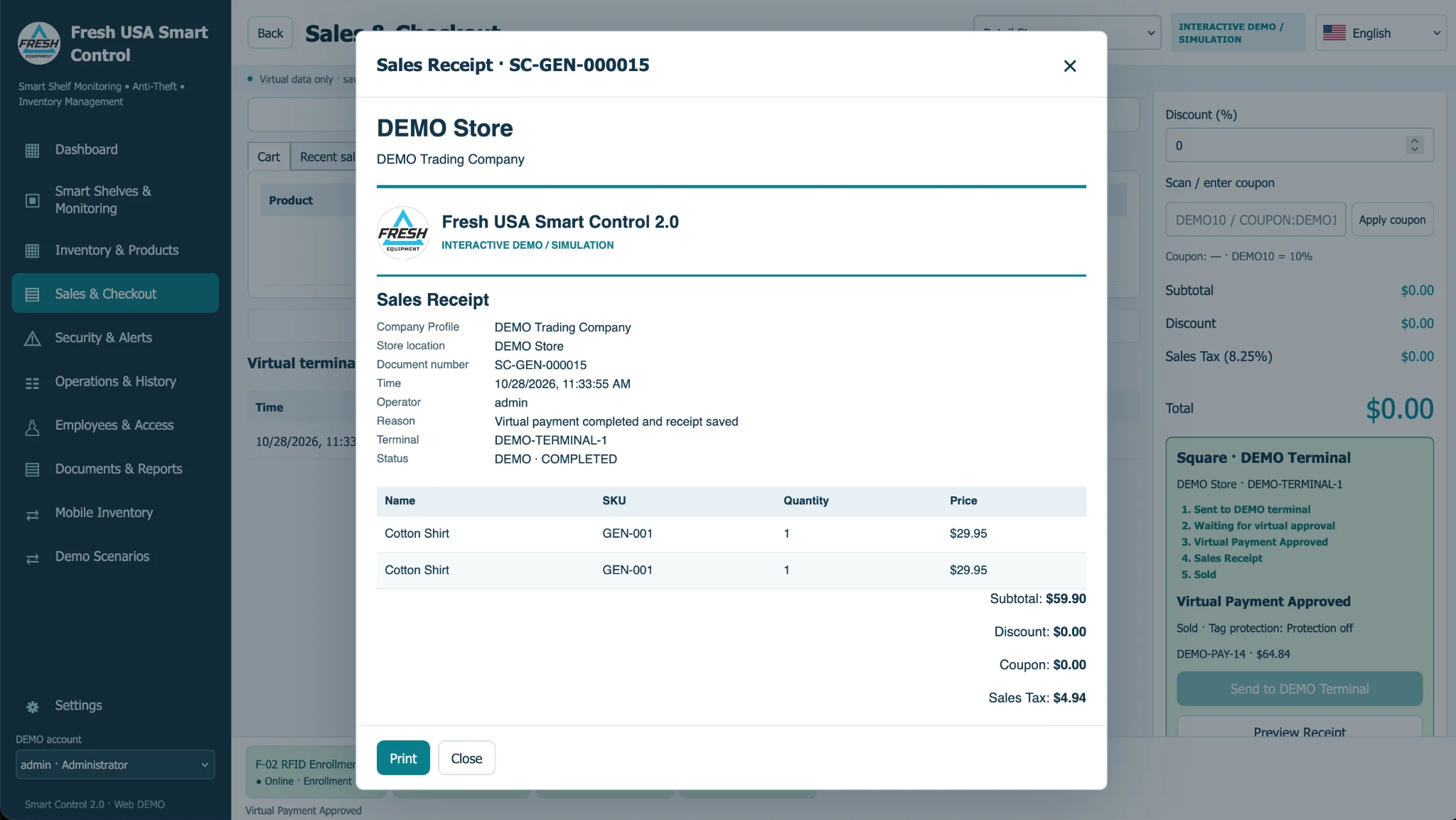
Task: Click the Preview Receipt button
Action: point(1300,728)
